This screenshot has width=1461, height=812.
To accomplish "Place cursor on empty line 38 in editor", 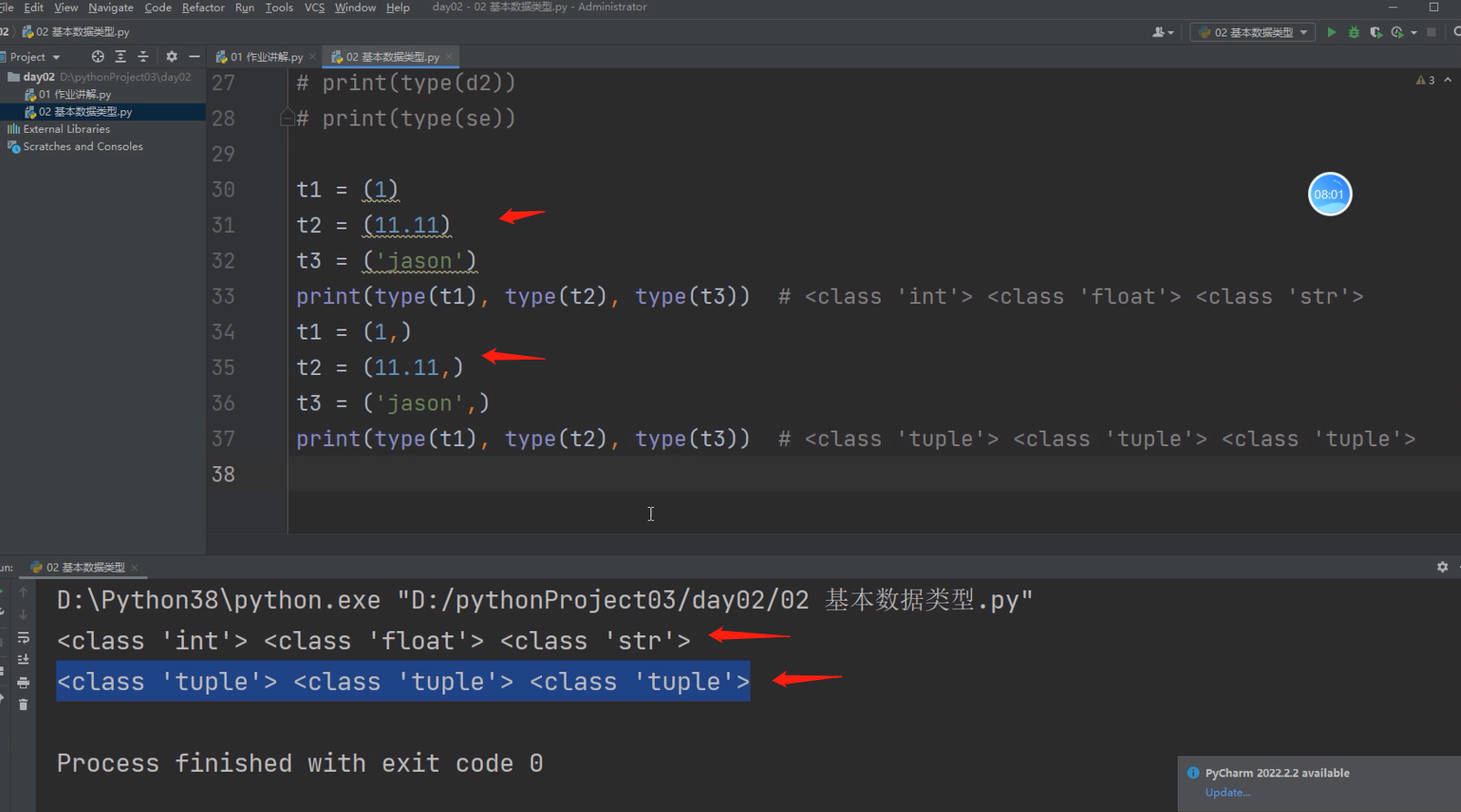I will (x=874, y=474).
